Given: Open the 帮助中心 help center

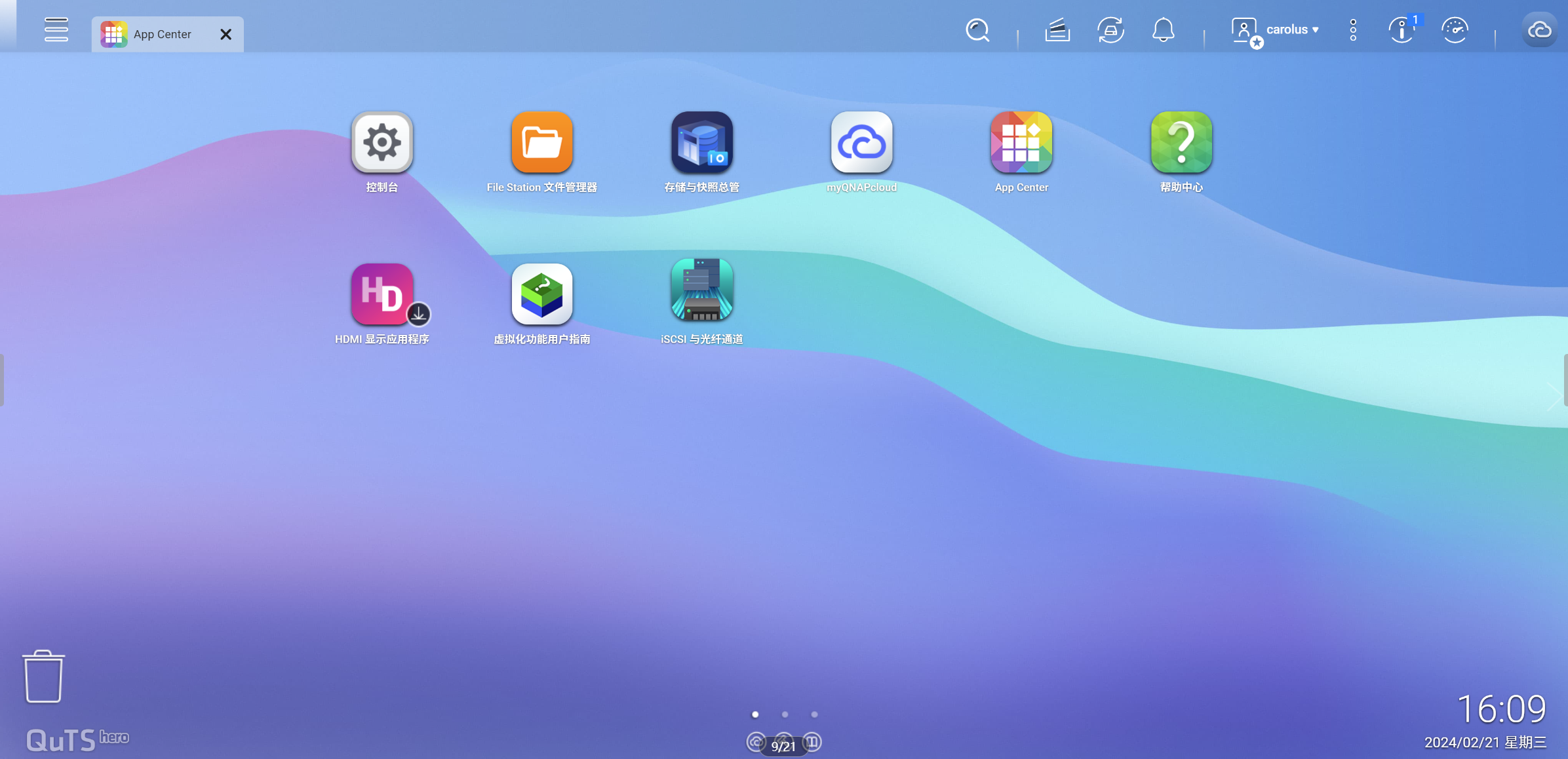Looking at the screenshot, I should (x=1181, y=142).
